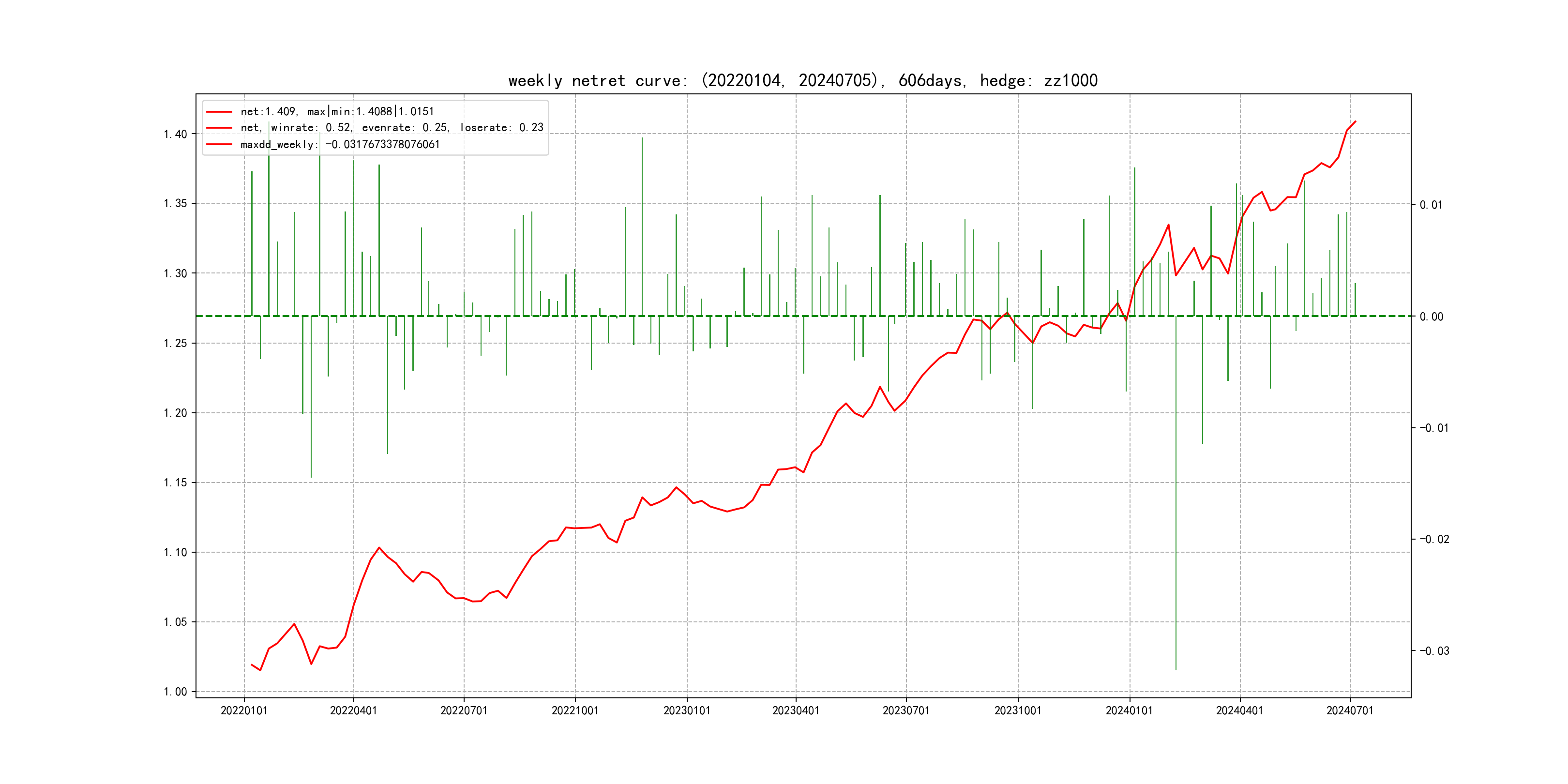Click the right y-axis label 0.00
The image size is (1568, 784).
click(1431, 317)
